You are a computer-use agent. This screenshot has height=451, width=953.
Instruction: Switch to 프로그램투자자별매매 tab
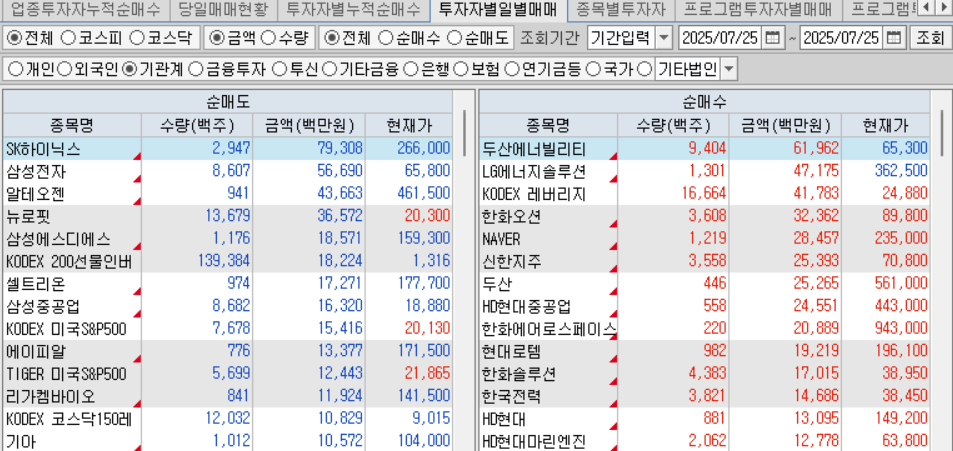[x=757, y=9]
